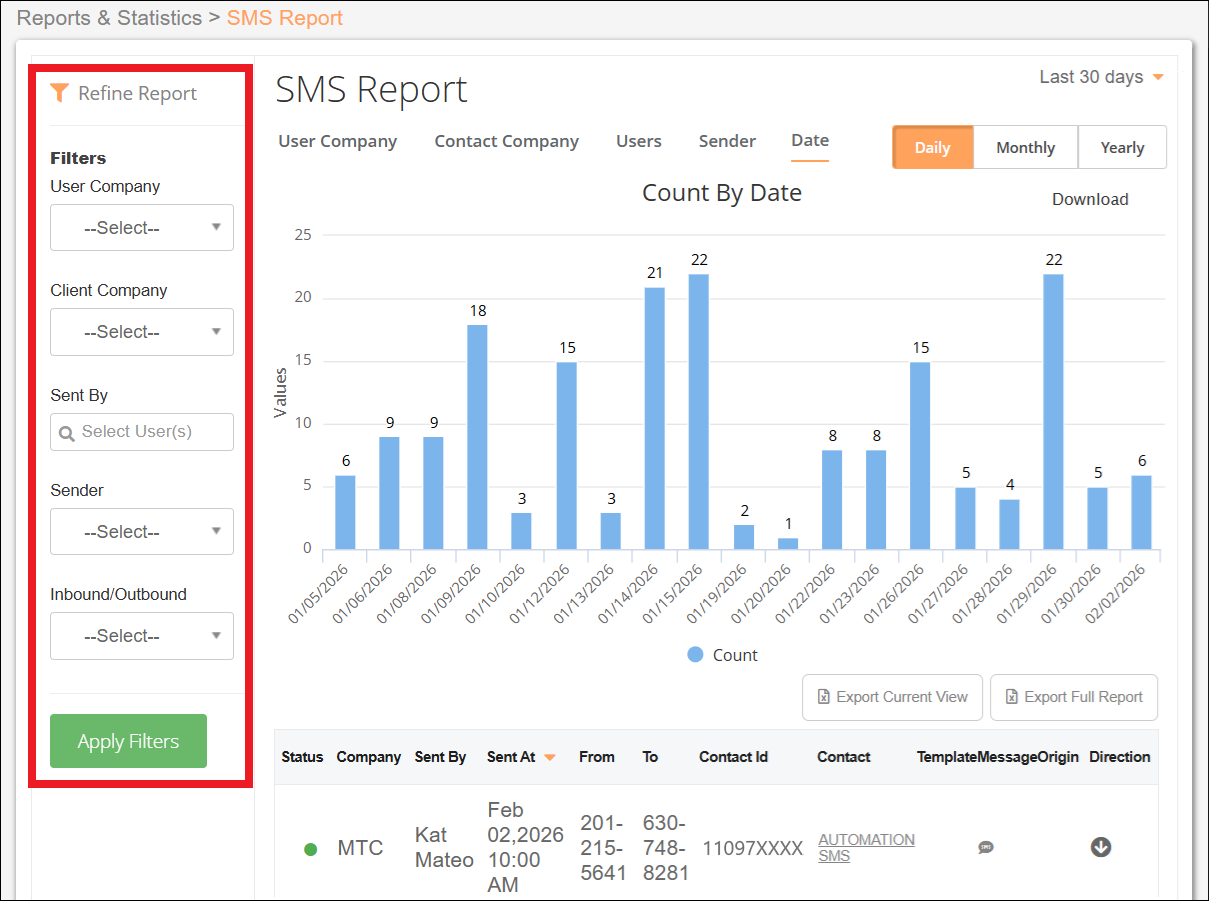Click the direction down-arrow icon in the row

coord(1101,847)
